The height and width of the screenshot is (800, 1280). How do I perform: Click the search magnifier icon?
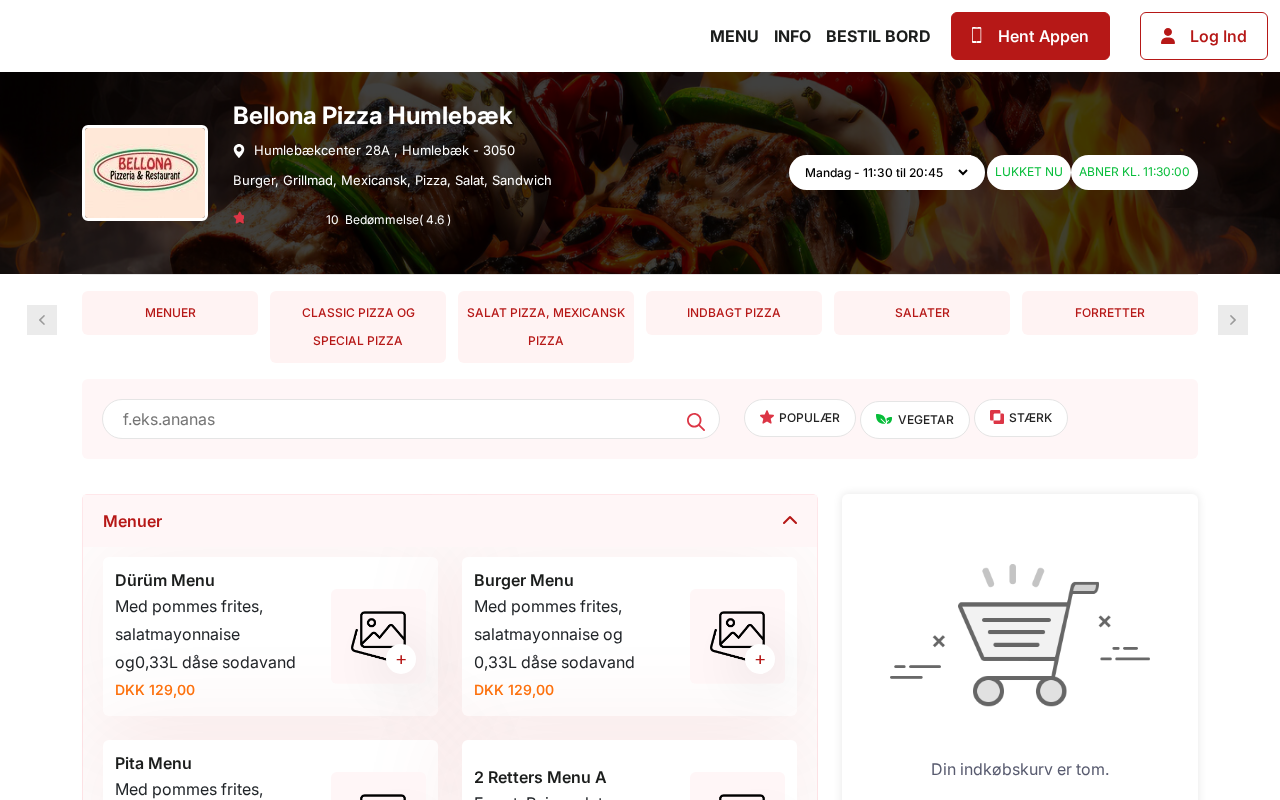[x=696, y=422]
